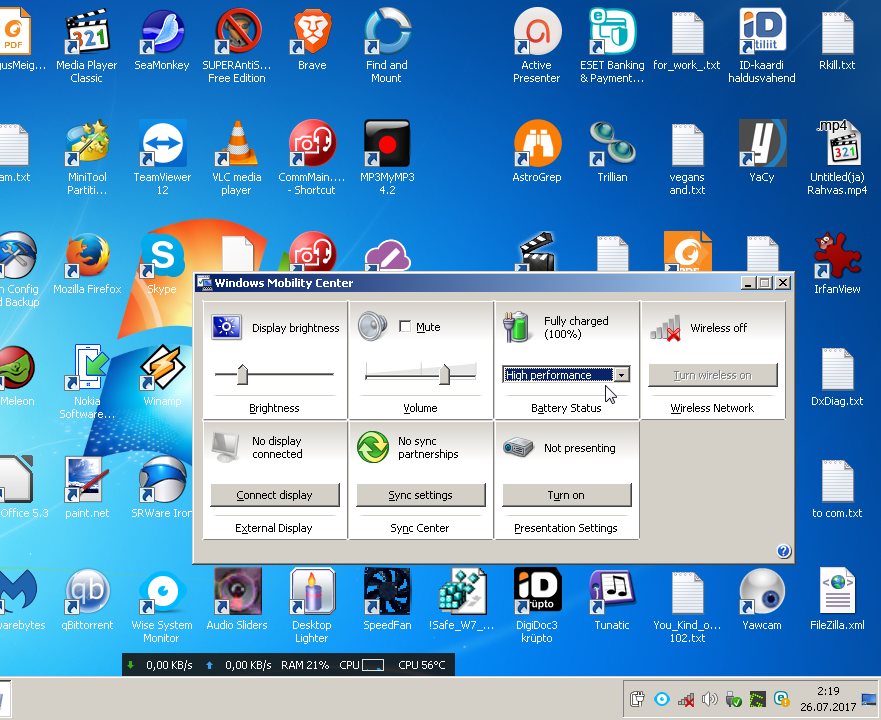
Task: Click the Wireless off signal icon
Action: point(664,327)
